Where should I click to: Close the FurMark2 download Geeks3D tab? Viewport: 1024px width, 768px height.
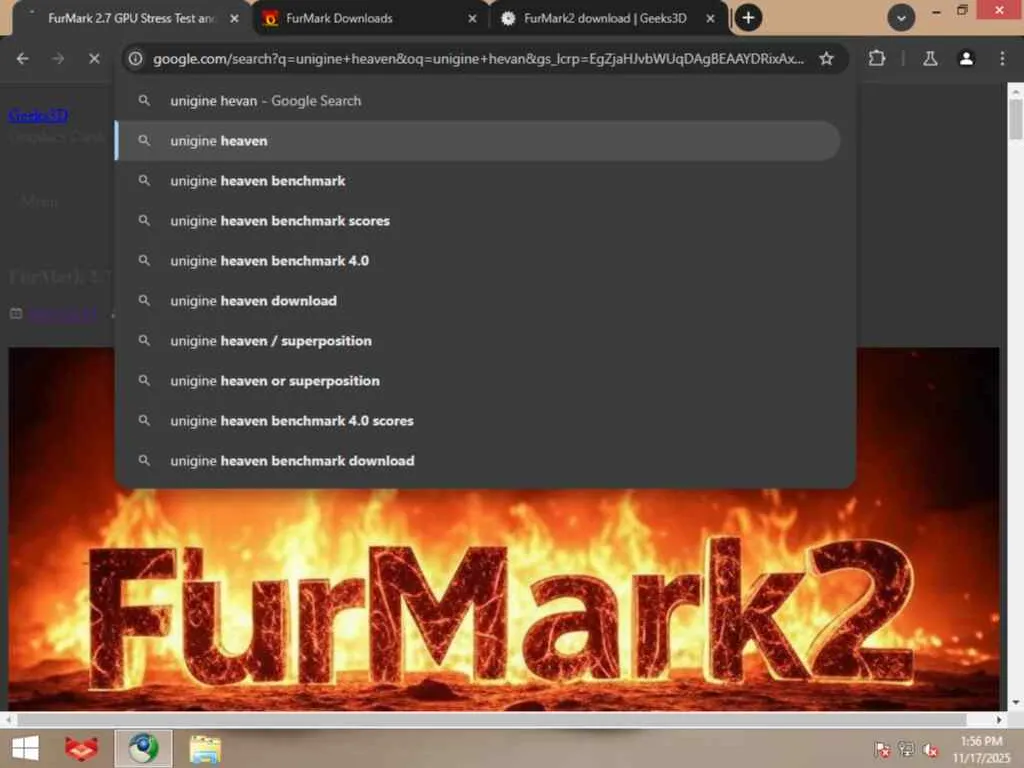pyautogui.click(x=710, y=19)
